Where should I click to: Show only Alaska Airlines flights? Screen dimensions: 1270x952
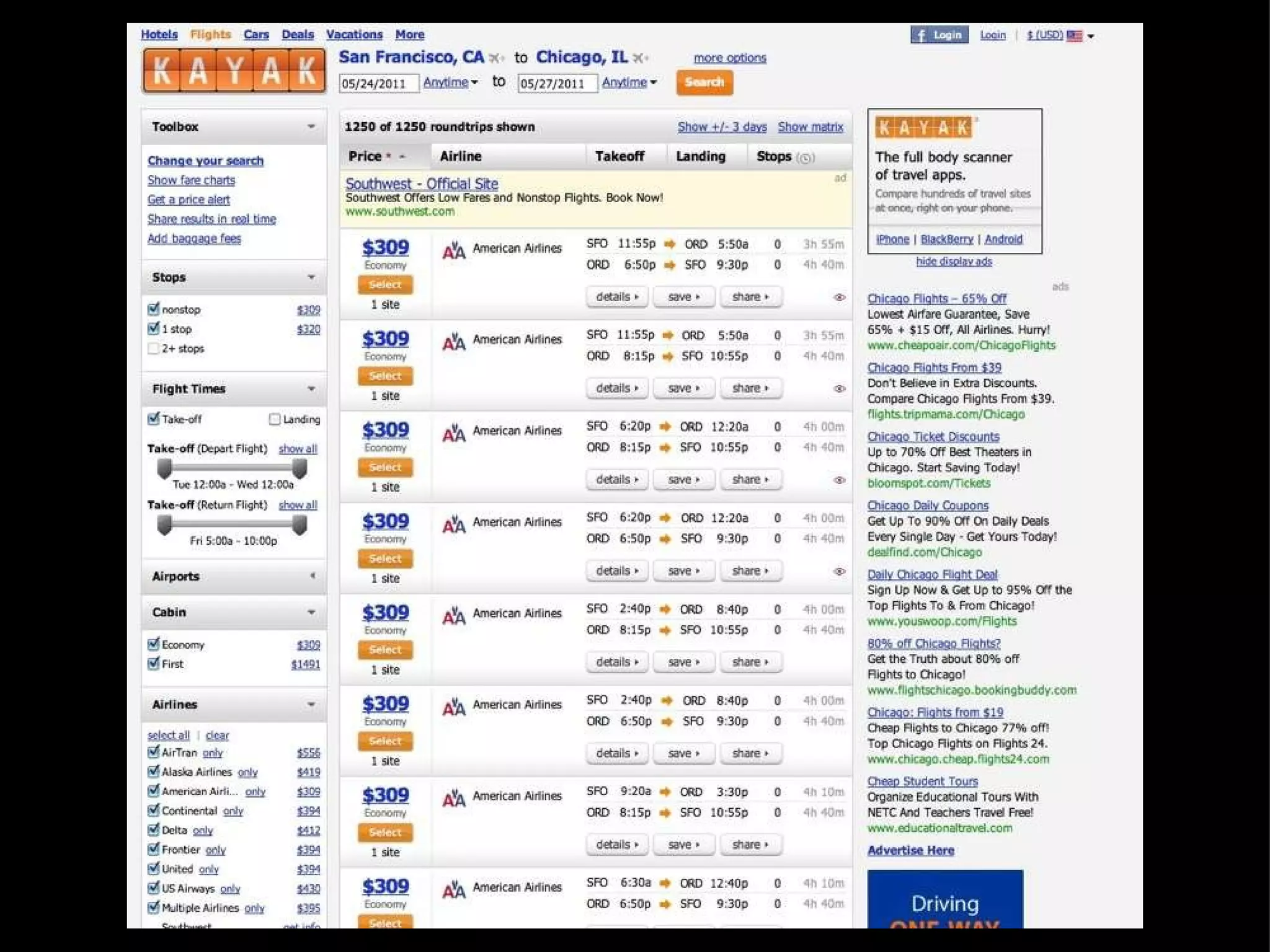(x=247, y=772)
